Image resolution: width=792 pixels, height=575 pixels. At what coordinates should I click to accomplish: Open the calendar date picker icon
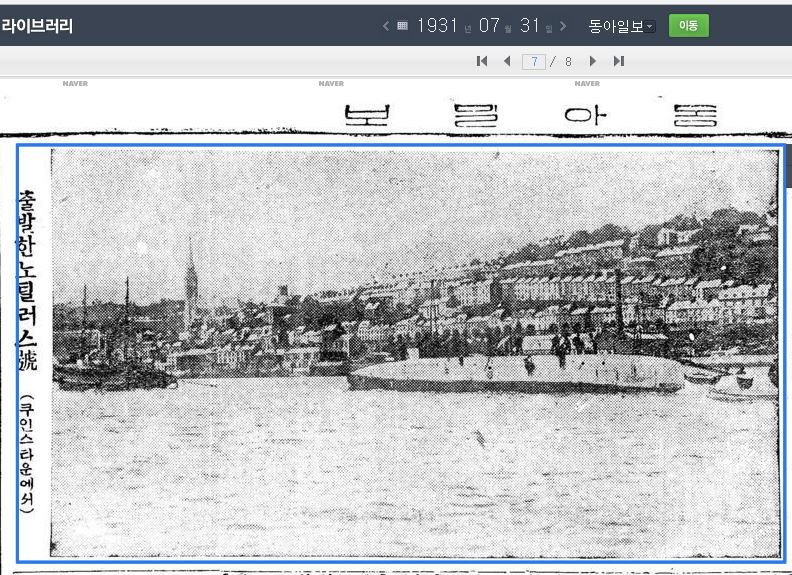(402, 26)
